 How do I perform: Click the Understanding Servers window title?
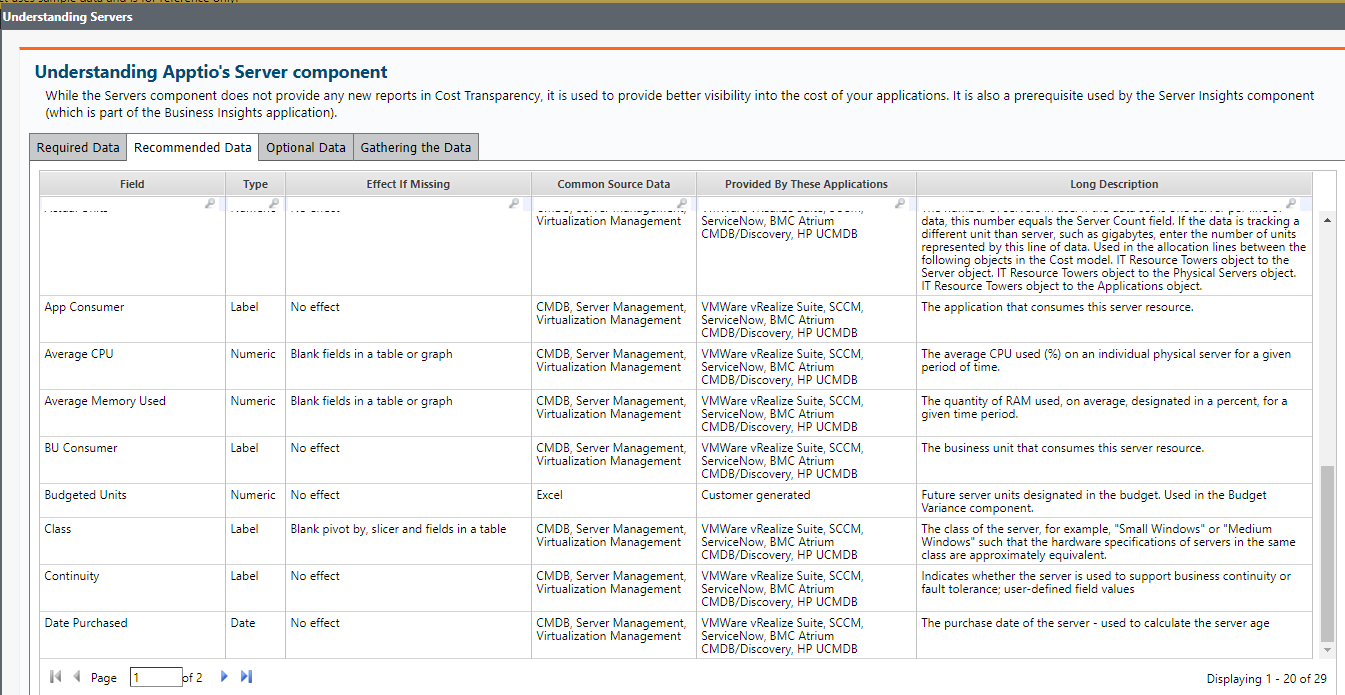coord(68,16)
